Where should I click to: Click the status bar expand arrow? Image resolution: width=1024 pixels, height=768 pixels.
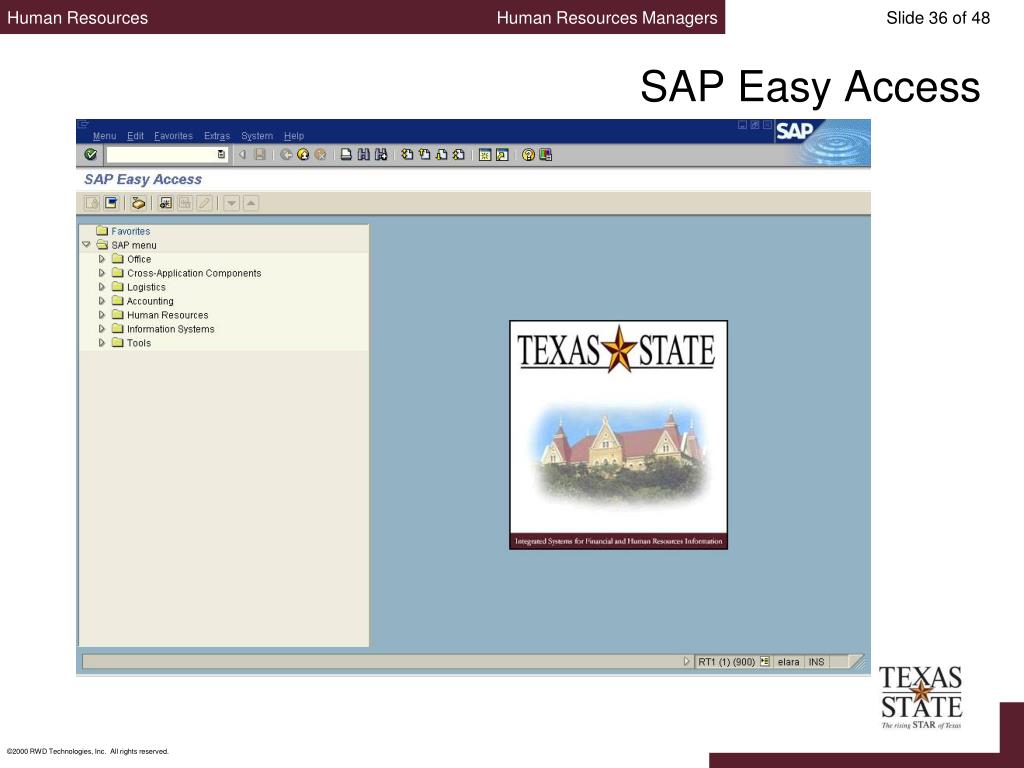[x=686, y=662]
